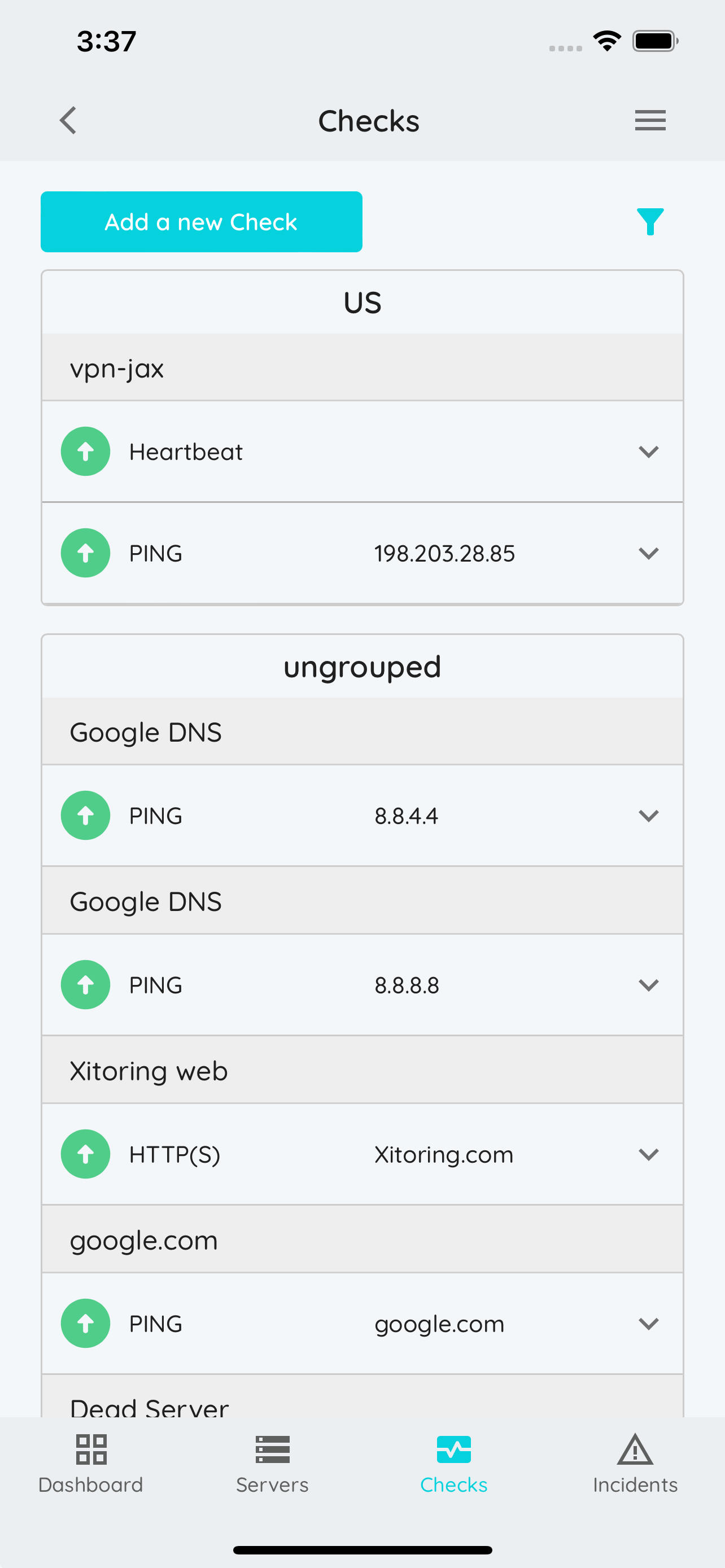The height and width of the screenshot is (1568, 725).
Task: Expand the 8.8.8.8 Google DNS check
Action: pos(648,984)
